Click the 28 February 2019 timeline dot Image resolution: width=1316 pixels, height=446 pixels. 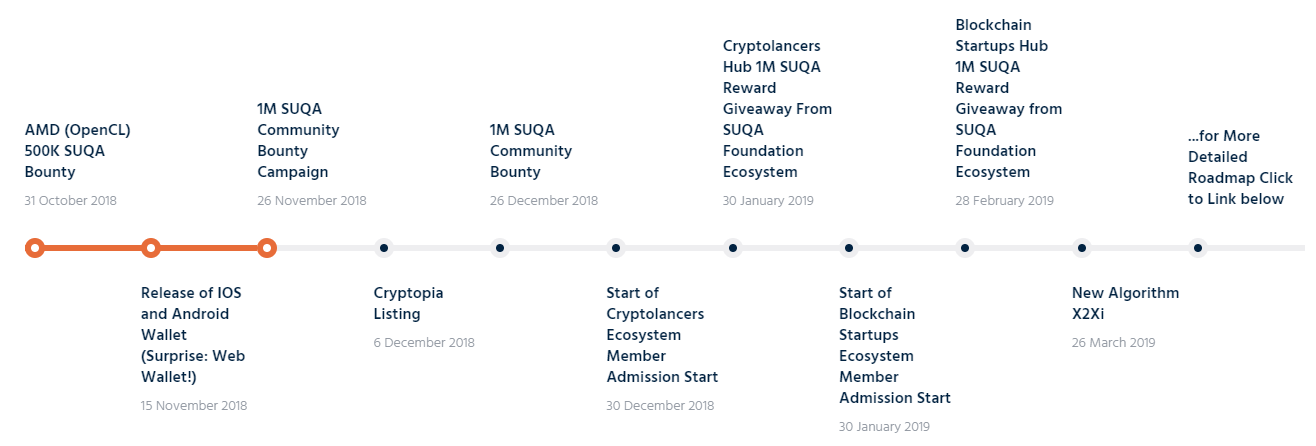pyautogui.click(x=964, y=248)
